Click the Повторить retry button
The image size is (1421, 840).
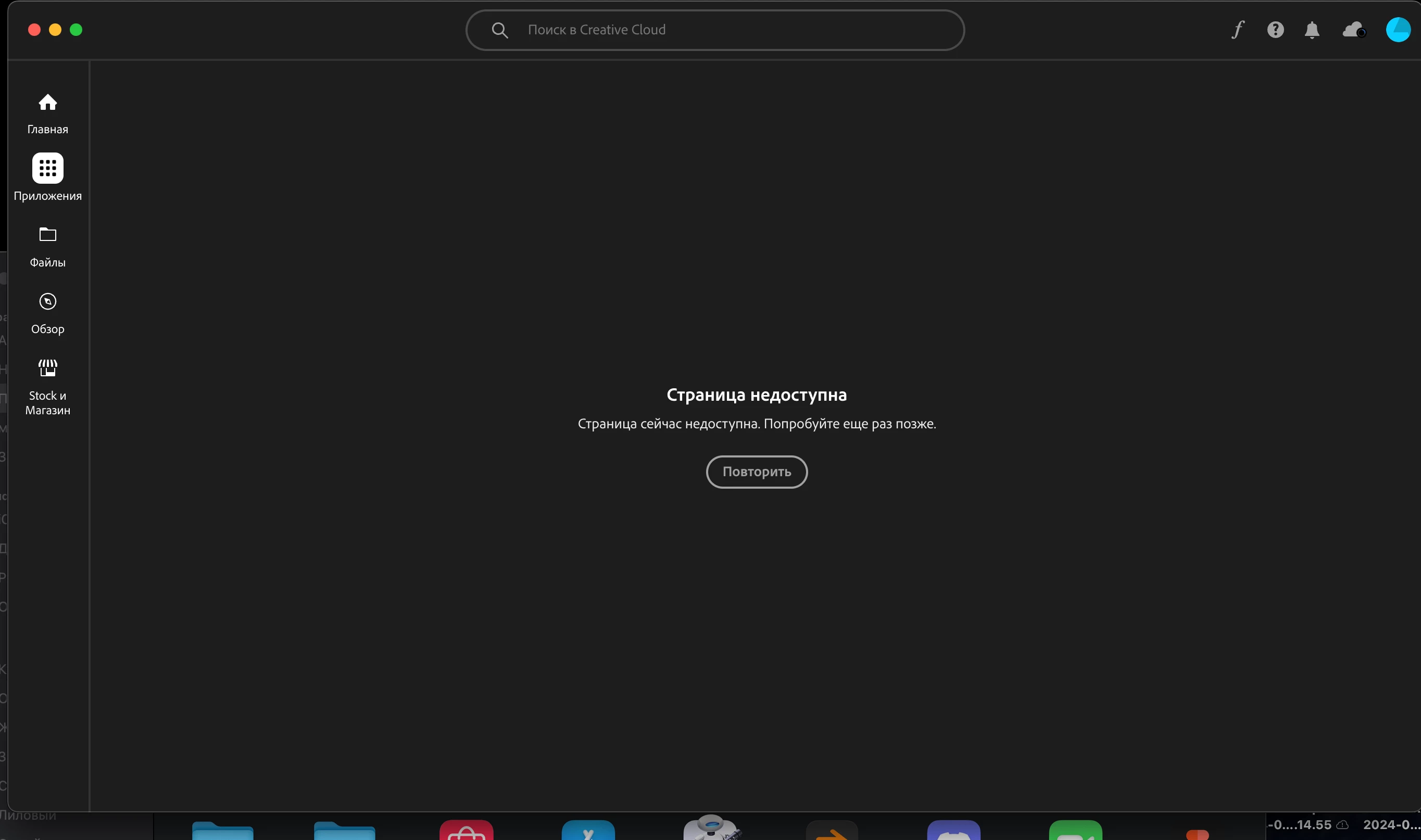coord(757,472)
